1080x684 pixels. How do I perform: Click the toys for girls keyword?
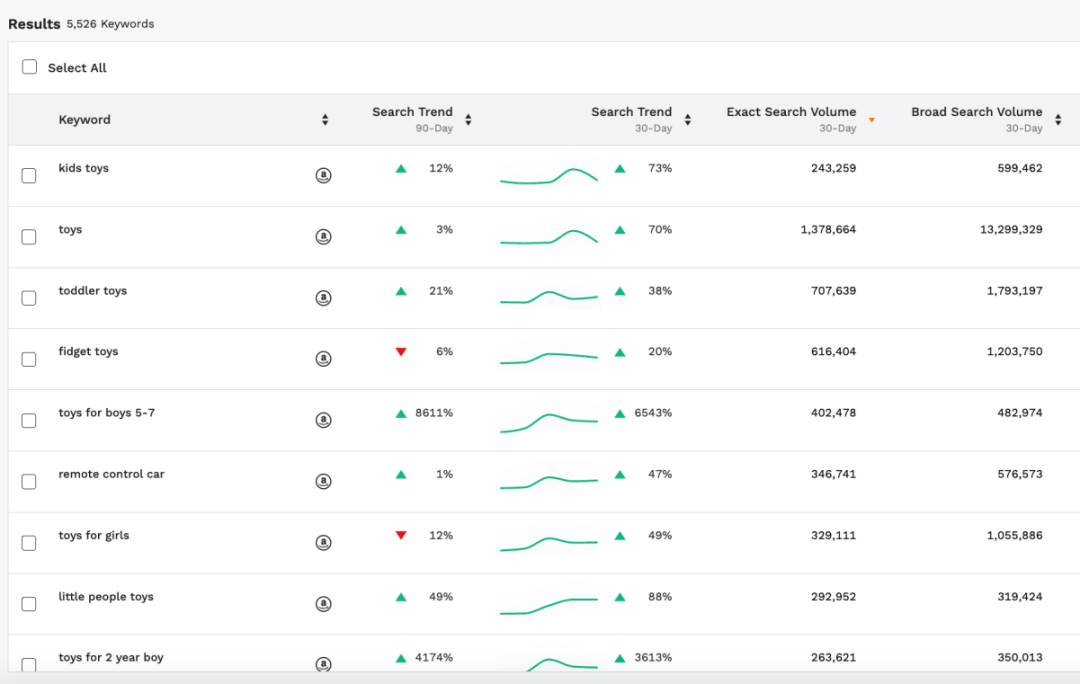94,536
